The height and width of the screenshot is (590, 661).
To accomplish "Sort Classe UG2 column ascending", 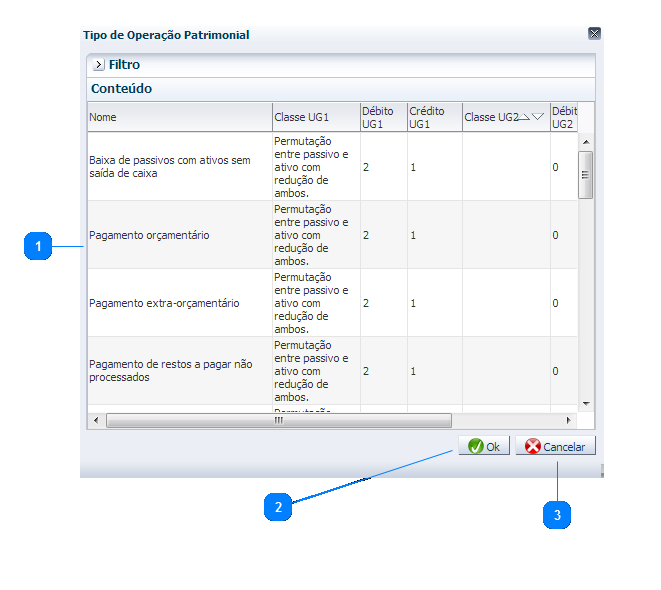I will point(523,117).
